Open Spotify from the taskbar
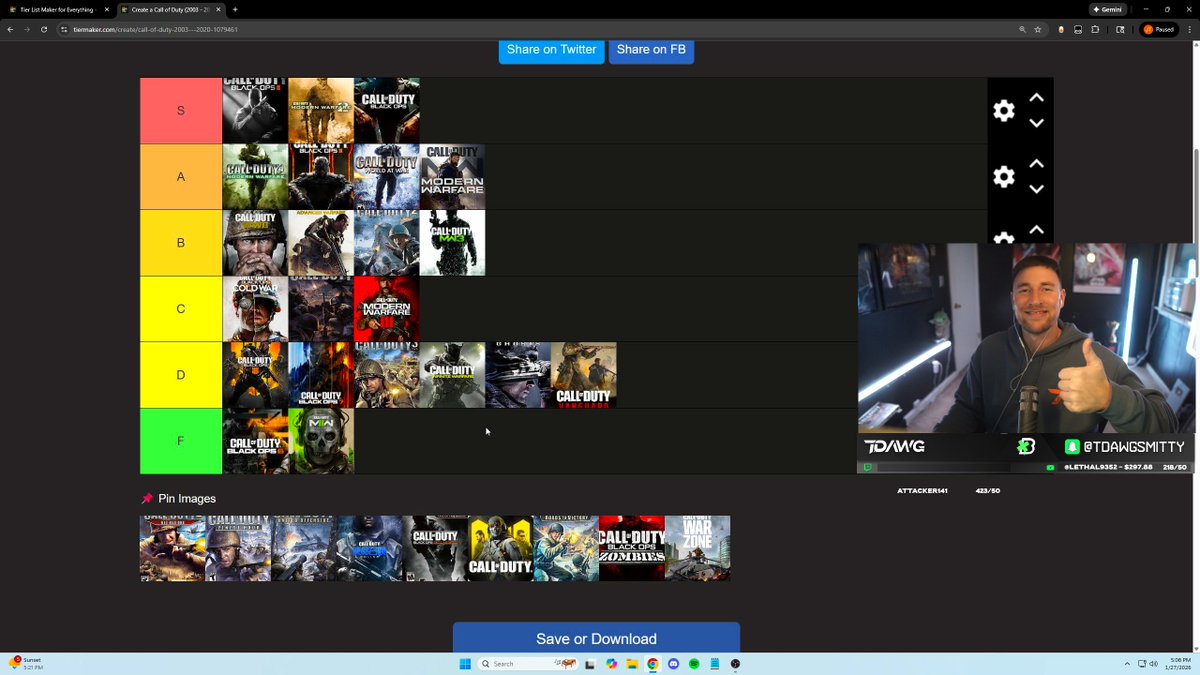This screenshot has height=675, width=1200. pyautogui.click(x=694, y=664)
